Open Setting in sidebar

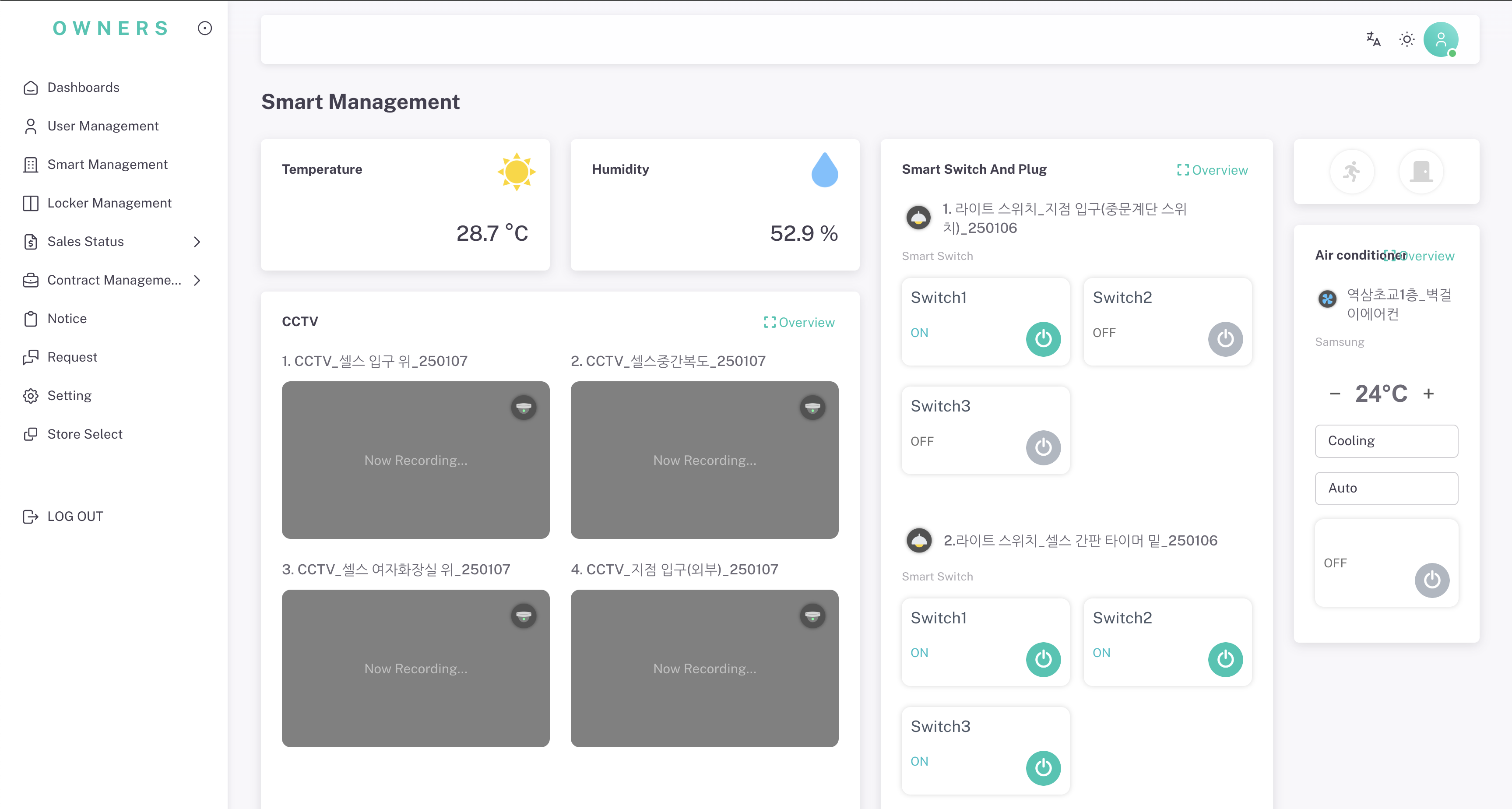(x=113, y=396)
